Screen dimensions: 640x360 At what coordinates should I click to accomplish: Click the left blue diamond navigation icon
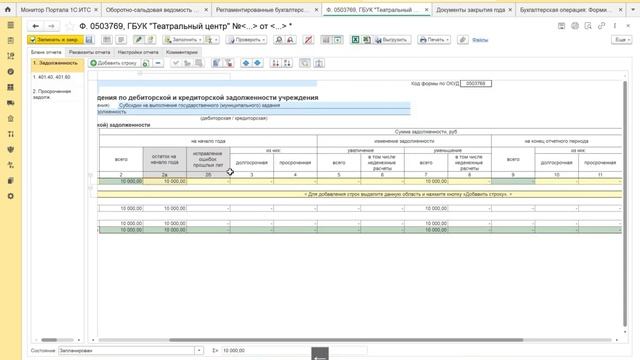(x=246, y=63)
